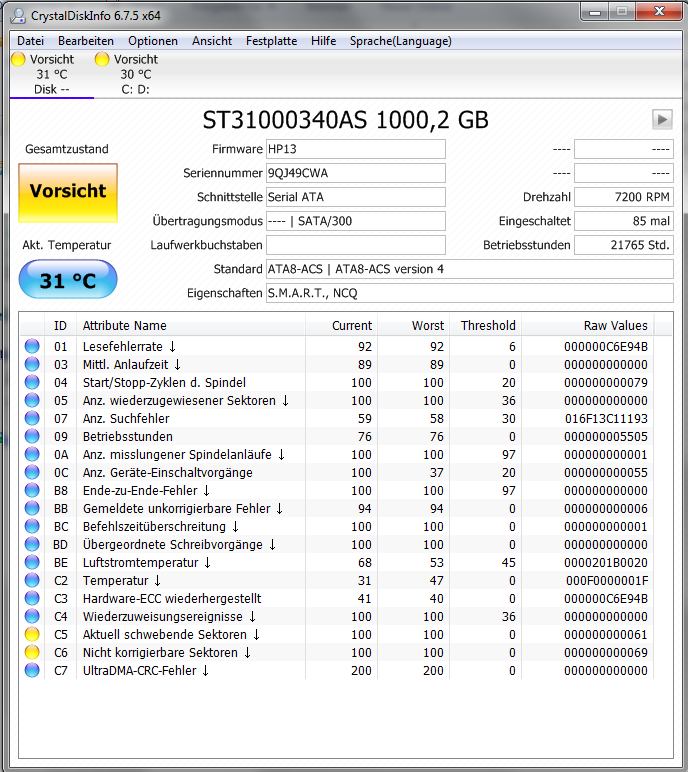Click the status icon of Temperatur row C2

click(32, 580)
